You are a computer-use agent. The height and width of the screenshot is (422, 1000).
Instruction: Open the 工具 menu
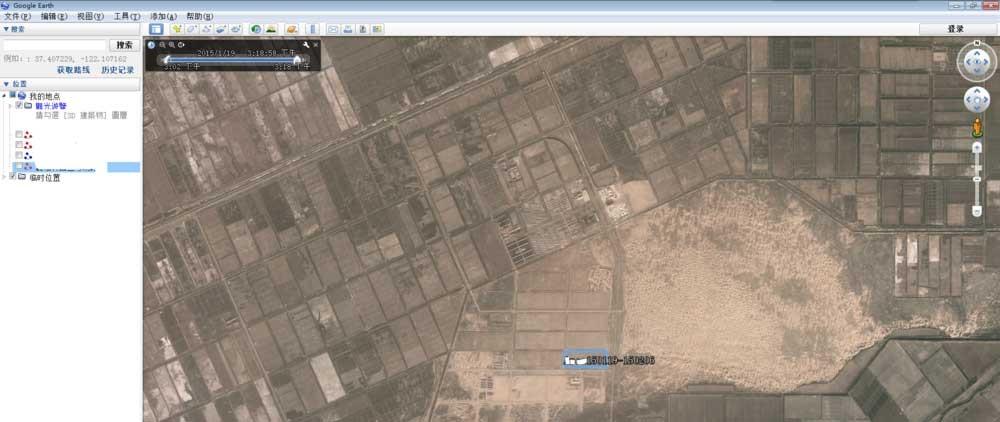[x=126, y=17]
